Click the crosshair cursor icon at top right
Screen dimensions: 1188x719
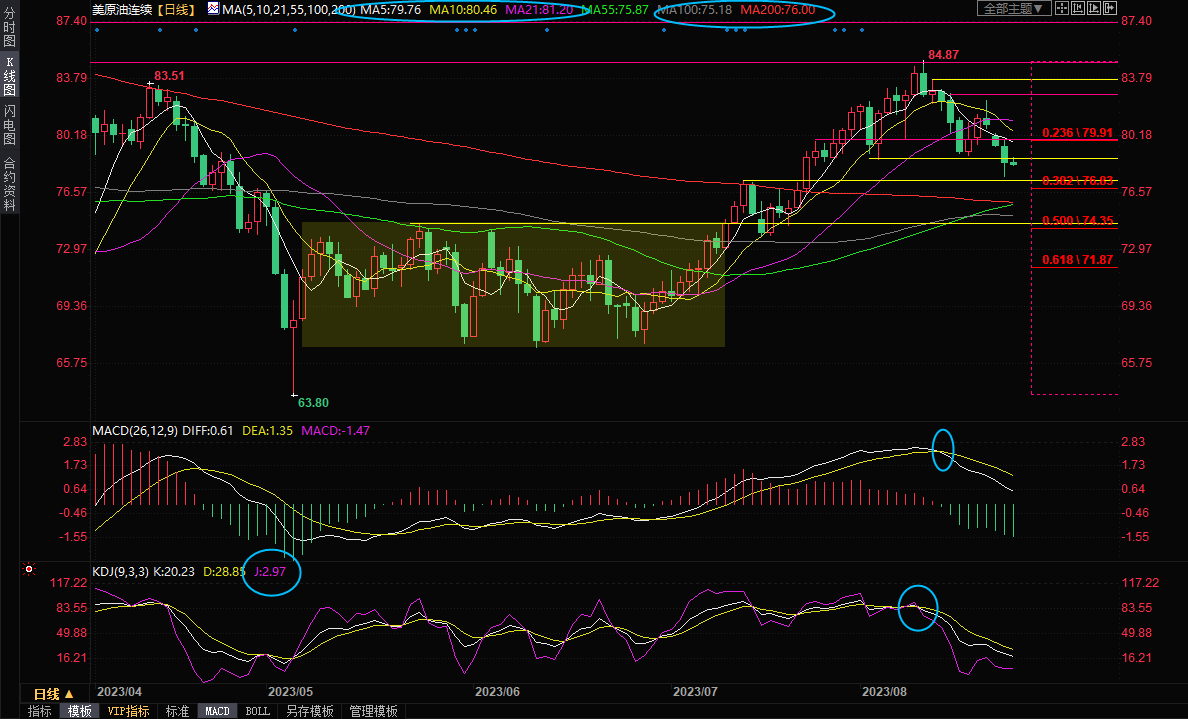(1061, 9)
